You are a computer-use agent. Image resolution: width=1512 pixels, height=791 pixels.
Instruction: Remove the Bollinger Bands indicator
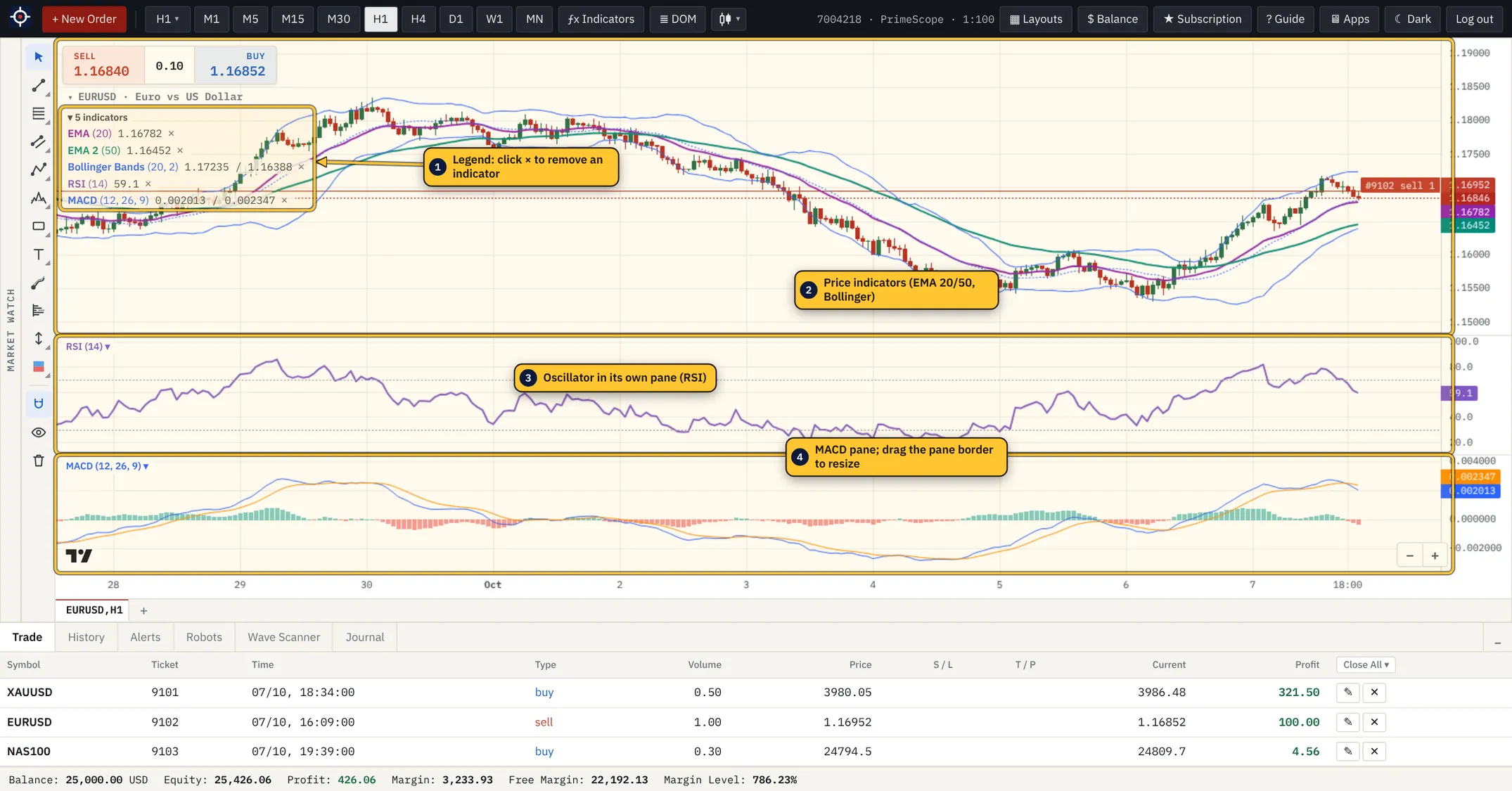(x=301, y=167)
